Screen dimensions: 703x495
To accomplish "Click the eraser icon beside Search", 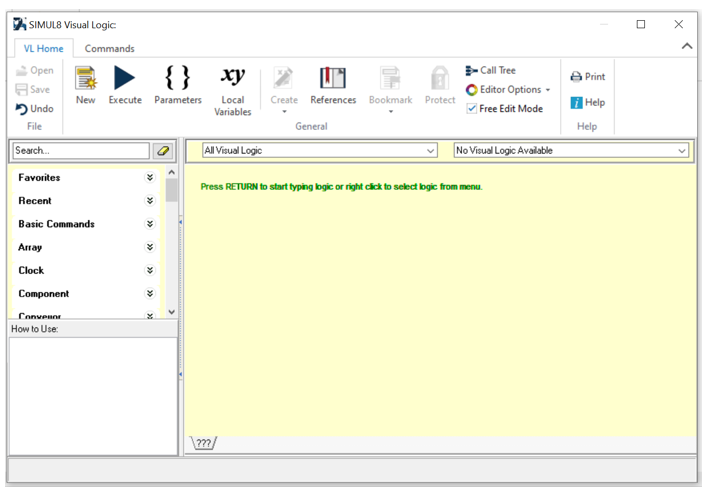I will tap(164, 151).
